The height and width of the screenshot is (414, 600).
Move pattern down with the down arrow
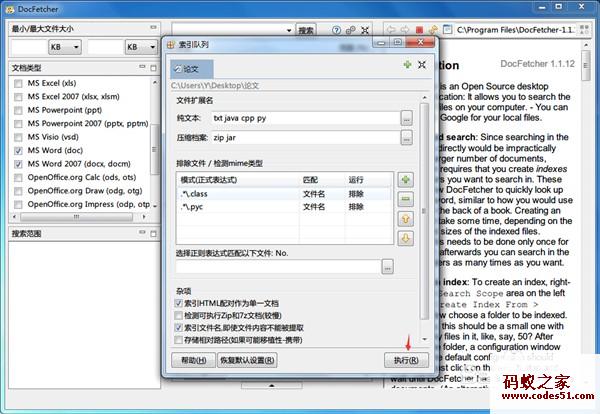point(406,239)
